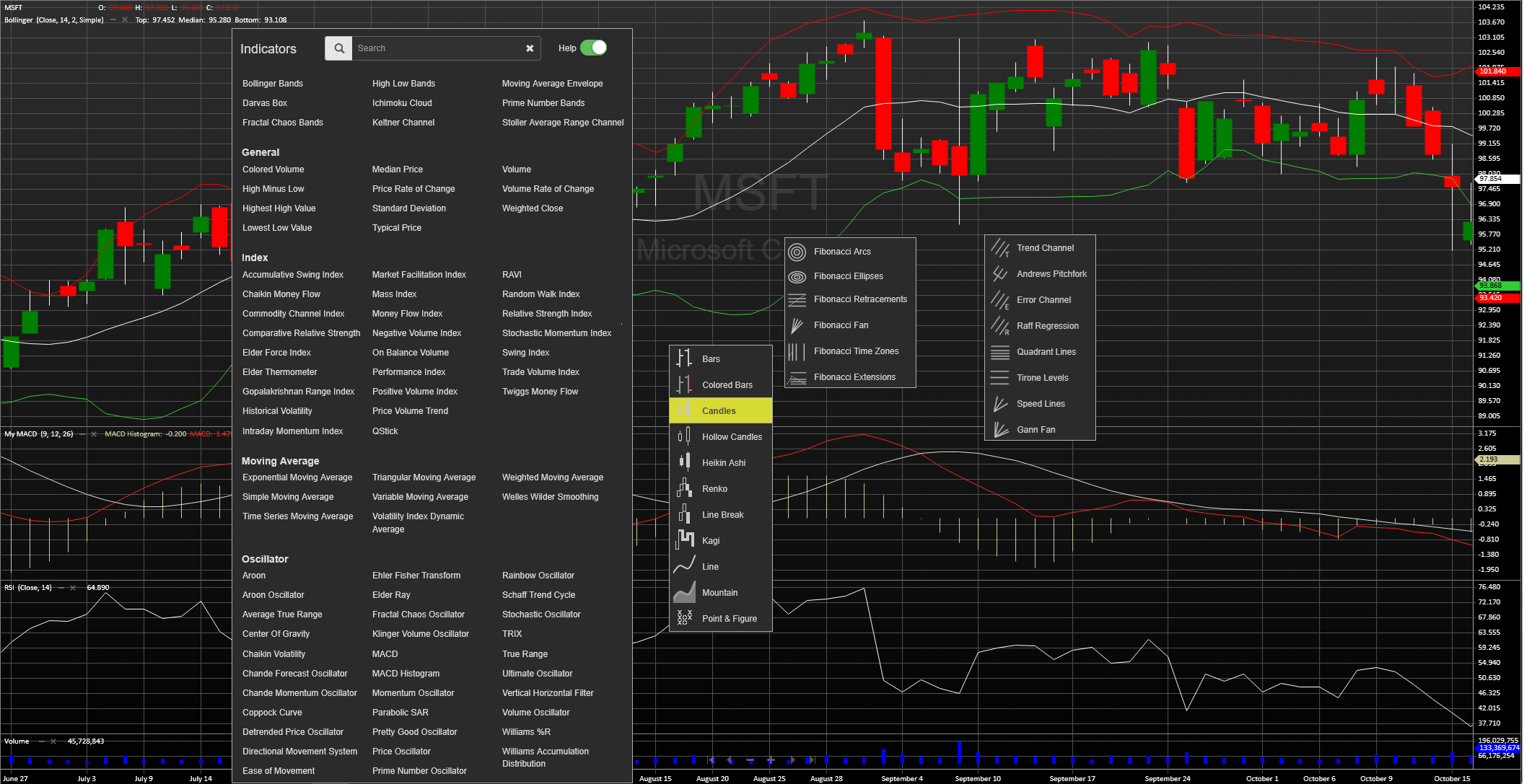Remove the Bollinger indicator with its X
The width and height of the screenshot is (1524, 784).
tap(125, 19)
